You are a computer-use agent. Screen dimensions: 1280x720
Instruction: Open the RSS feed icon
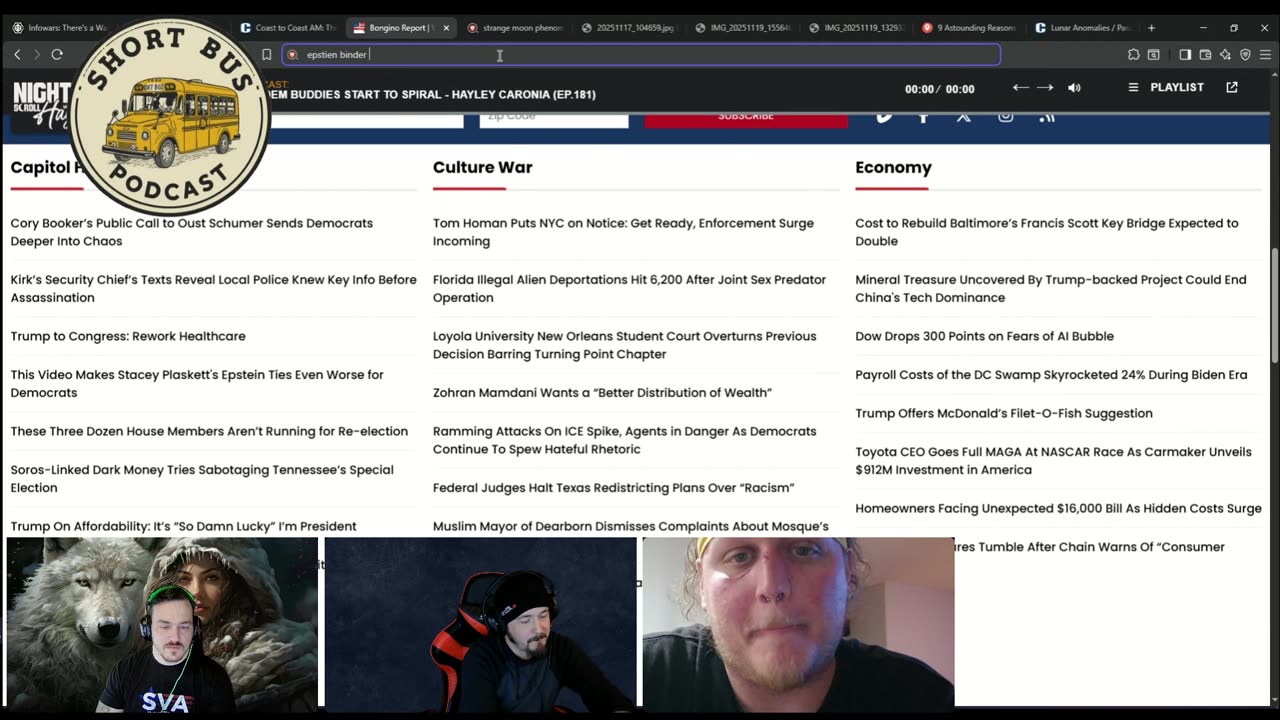point(1047,116)
